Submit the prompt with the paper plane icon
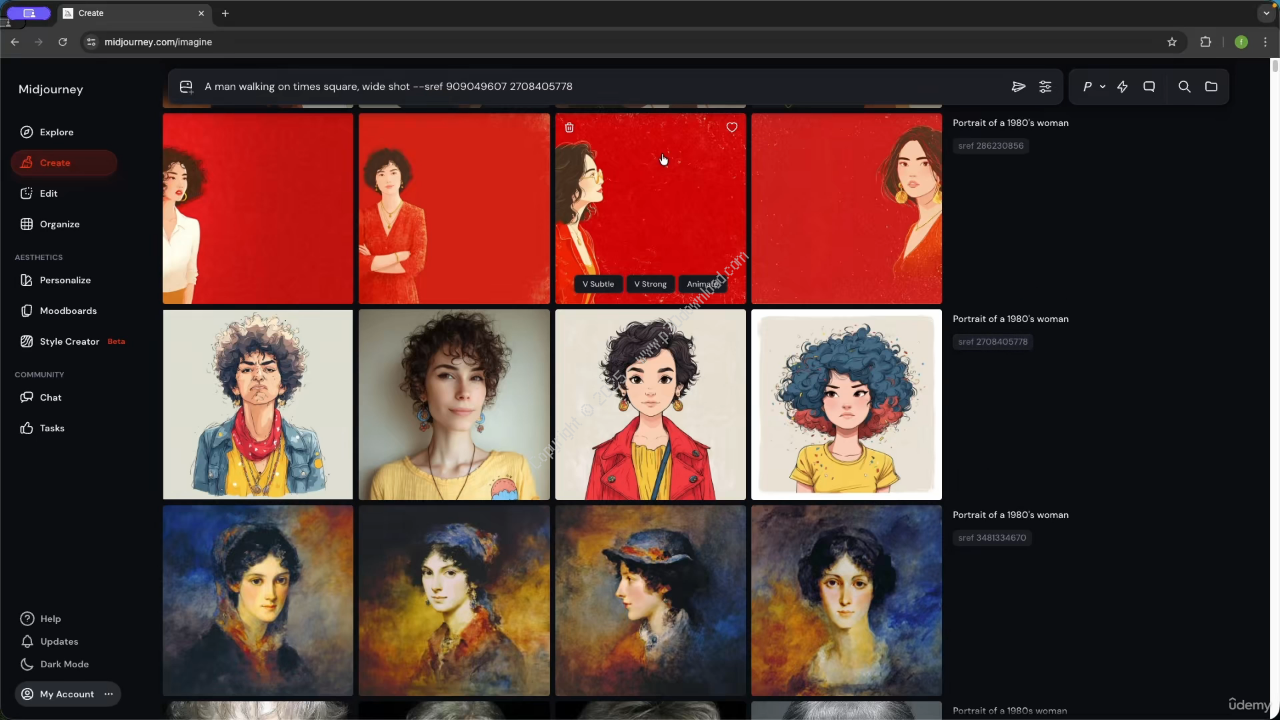Image resolution: width=1280 pixels, height=720 pixels. click(1018, 87)
